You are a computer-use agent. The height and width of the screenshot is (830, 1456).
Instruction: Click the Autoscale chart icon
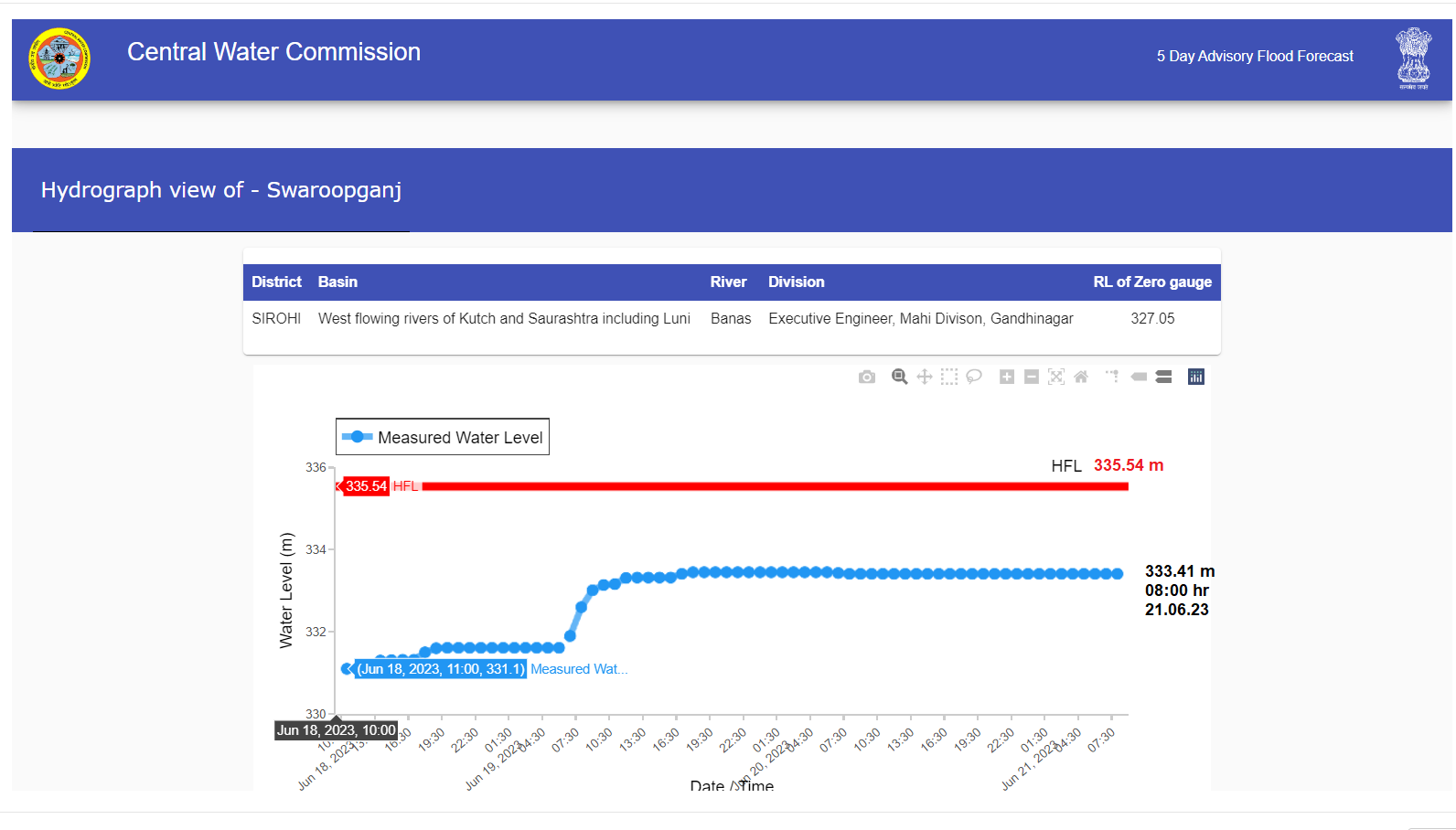click(1056, 377)
